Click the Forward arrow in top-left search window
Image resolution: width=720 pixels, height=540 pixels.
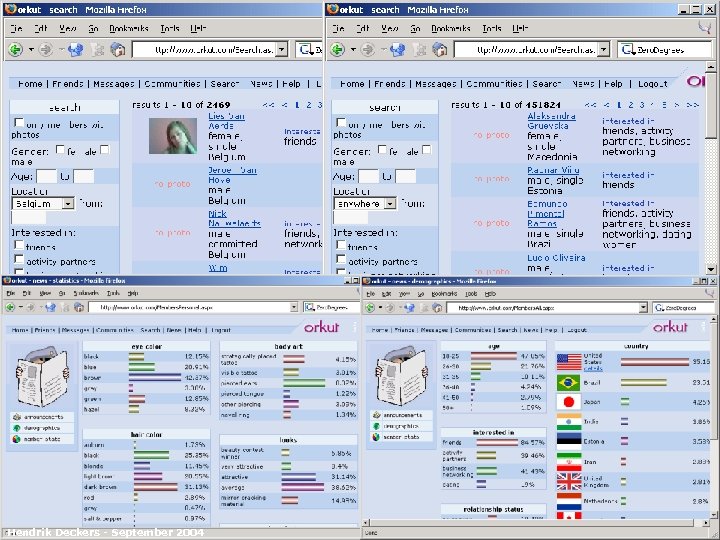45,49
